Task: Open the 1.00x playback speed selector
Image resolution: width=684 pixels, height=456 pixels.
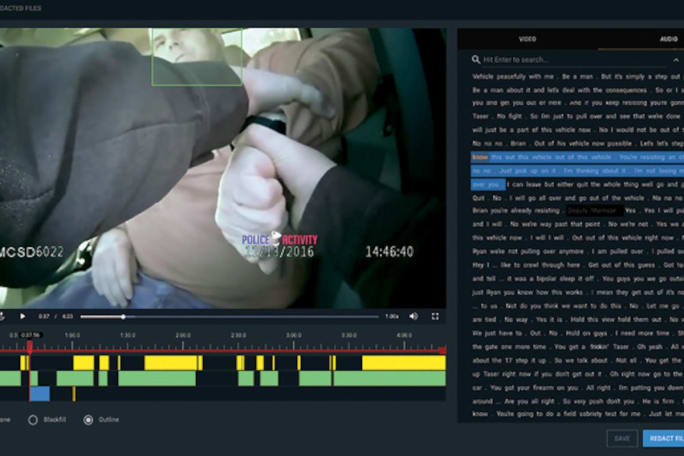Action: tap(392, 316)
